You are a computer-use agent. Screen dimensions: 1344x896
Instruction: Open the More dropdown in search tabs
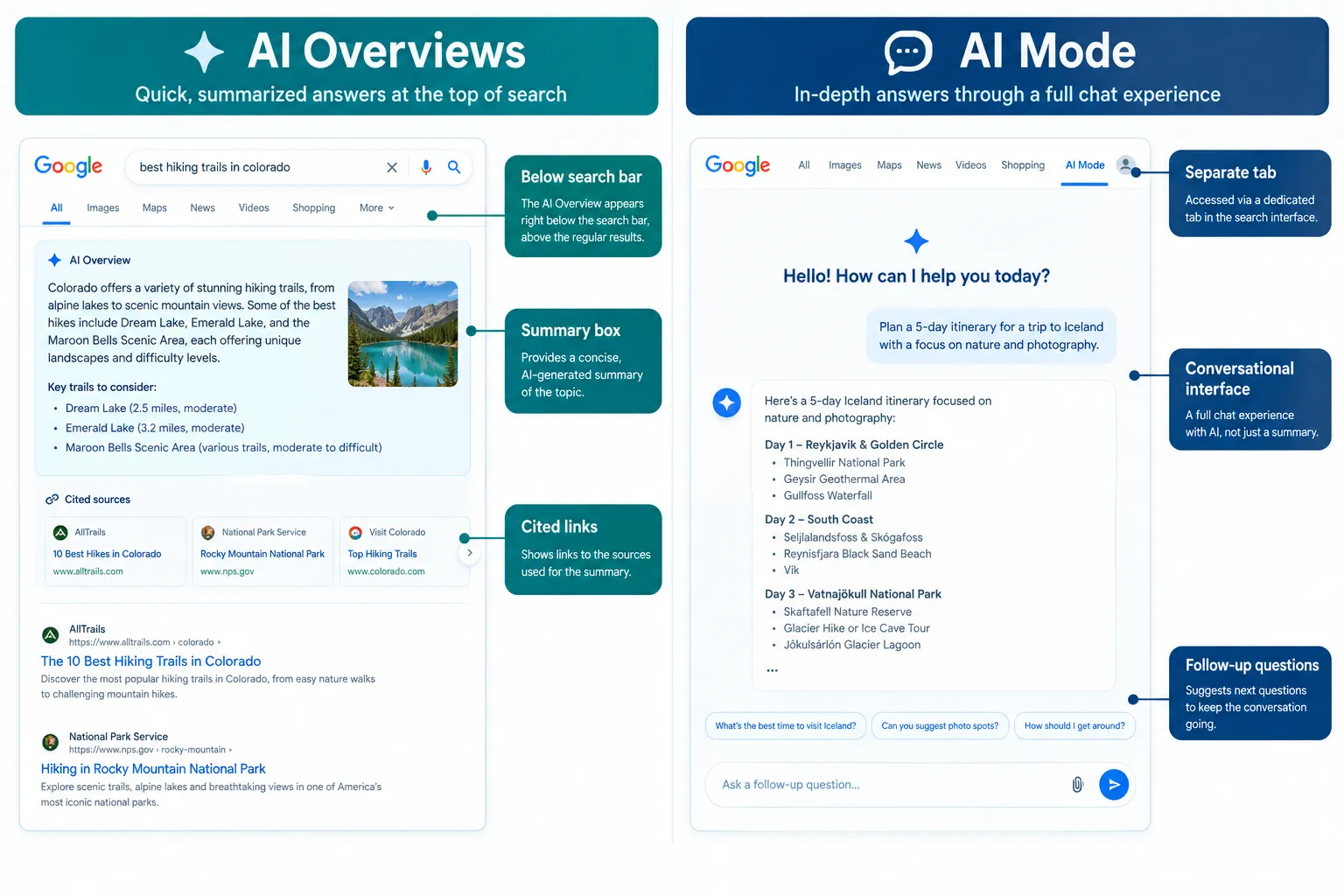pyautogui.click(x=377, y=208)
